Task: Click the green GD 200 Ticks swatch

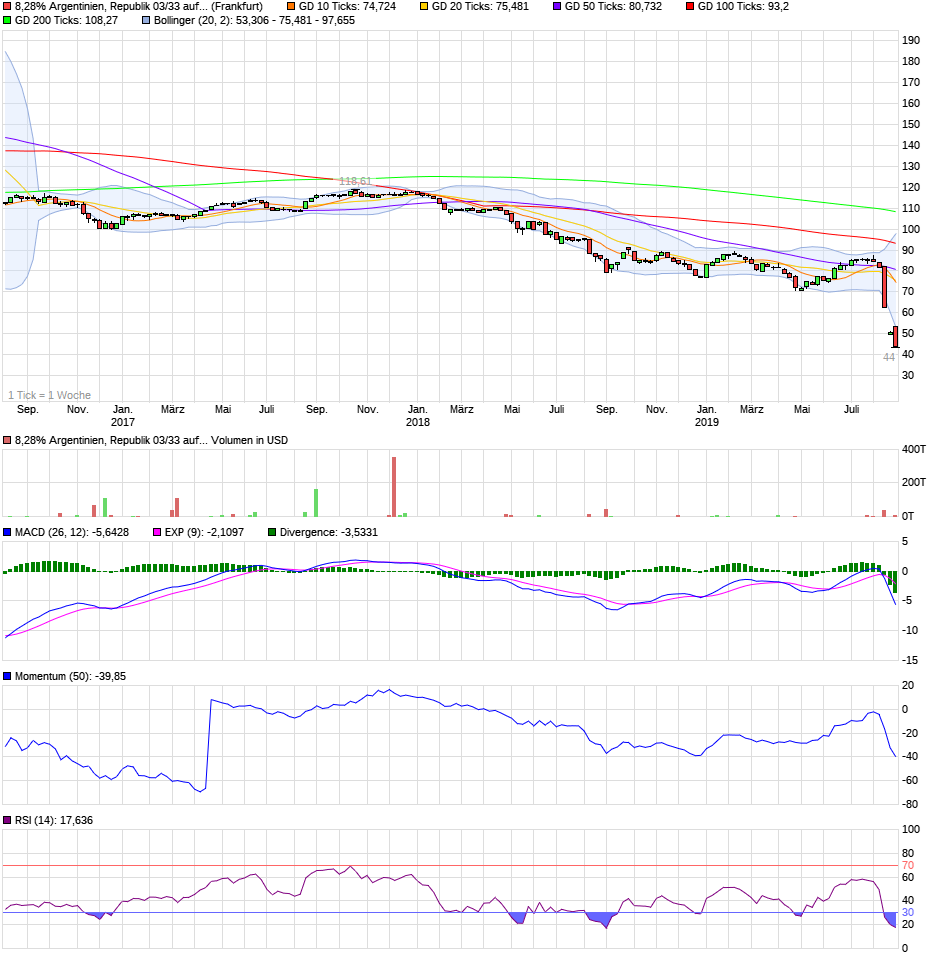Action: pos(7,21)
